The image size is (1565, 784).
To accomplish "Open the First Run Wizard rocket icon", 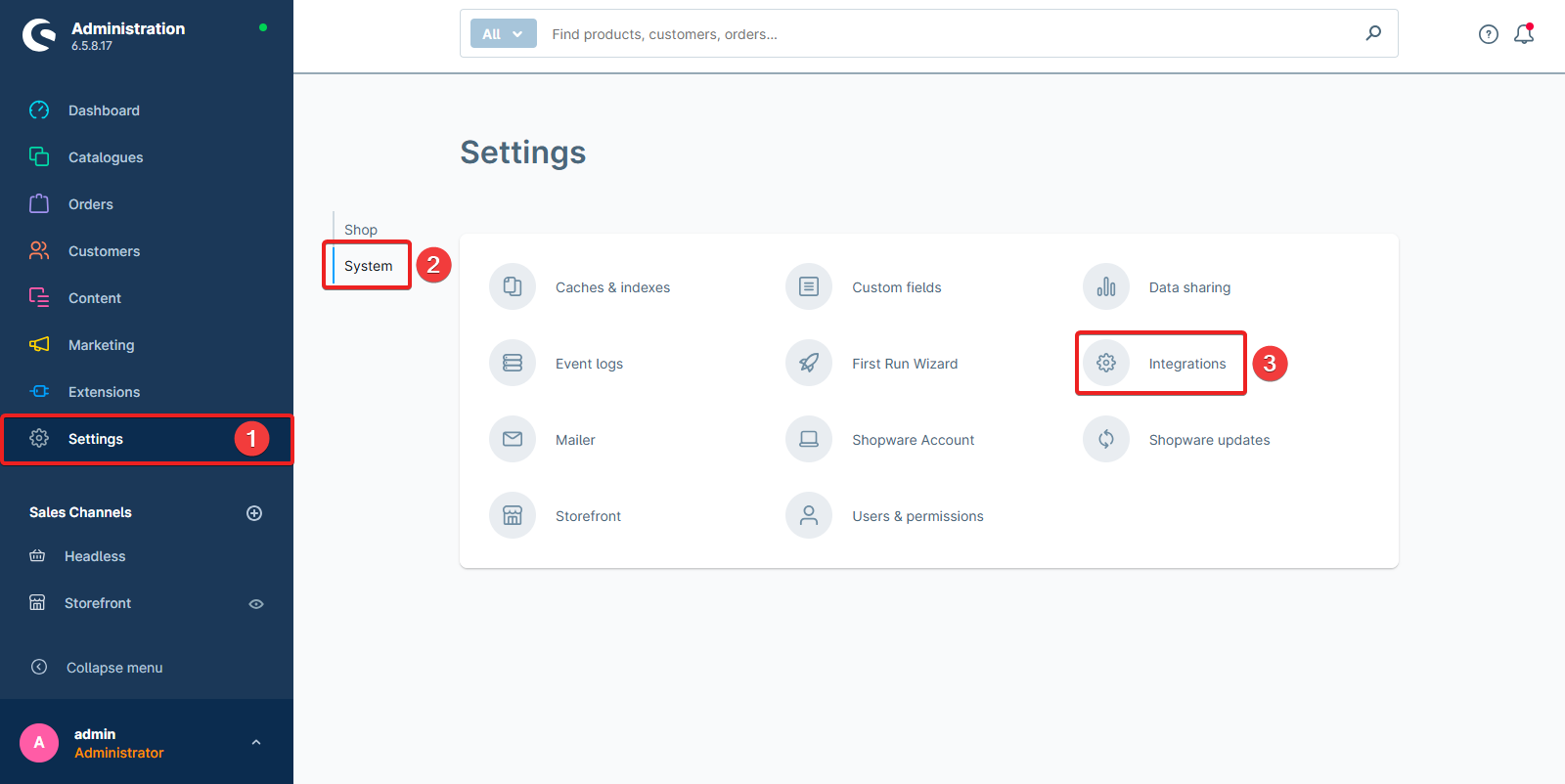I will click(809, 363).
